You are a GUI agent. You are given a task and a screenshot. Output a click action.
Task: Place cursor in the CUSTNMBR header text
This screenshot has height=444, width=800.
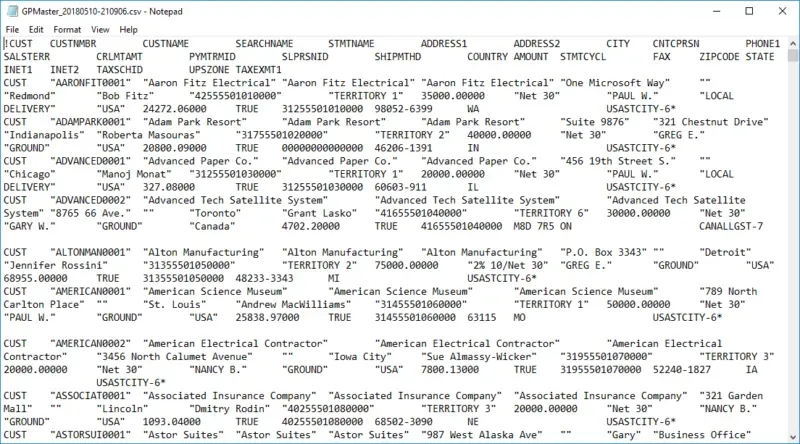(x=73, y=44)
